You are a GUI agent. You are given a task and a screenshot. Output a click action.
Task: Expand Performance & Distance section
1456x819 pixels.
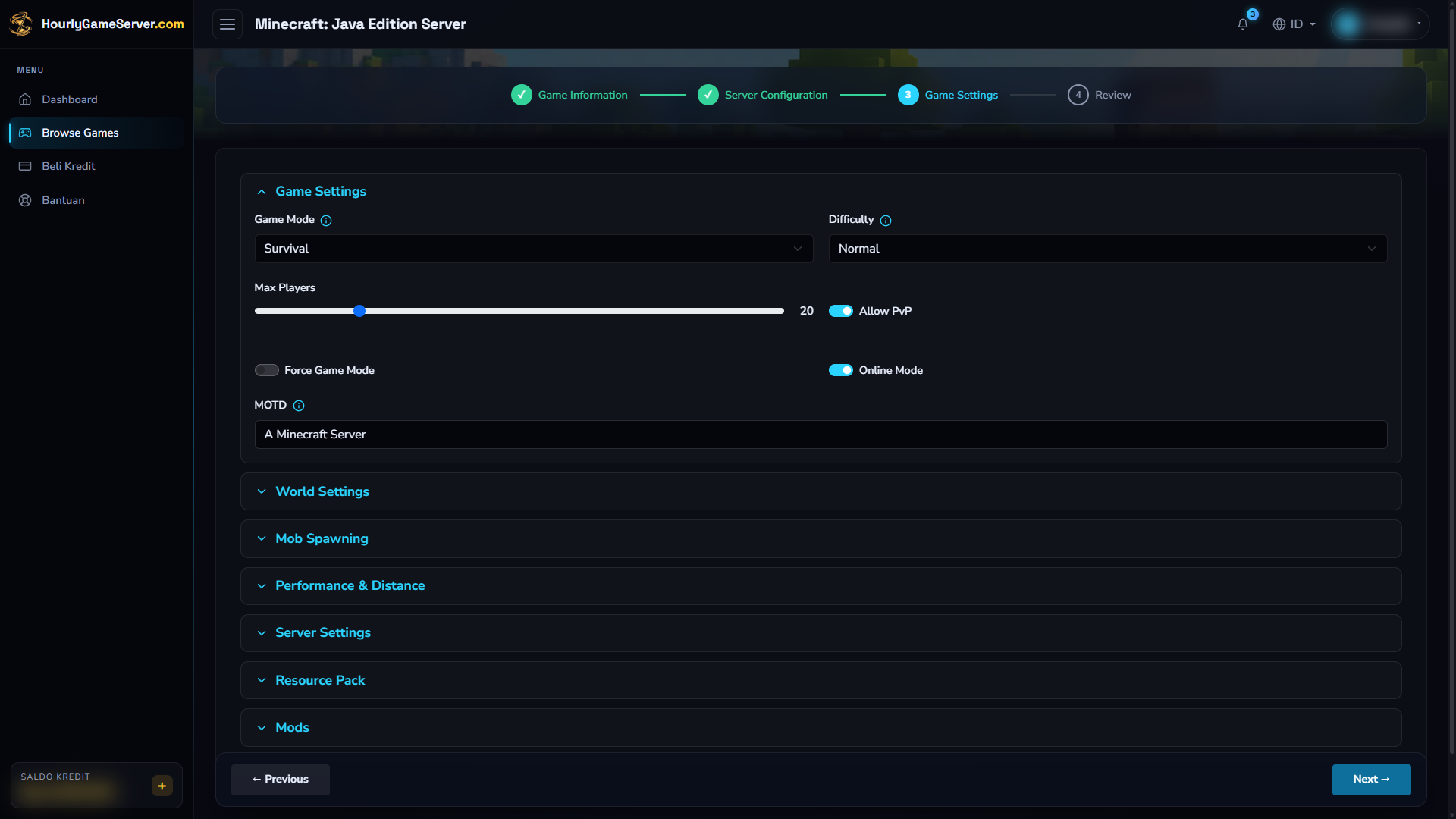(821, 585)
